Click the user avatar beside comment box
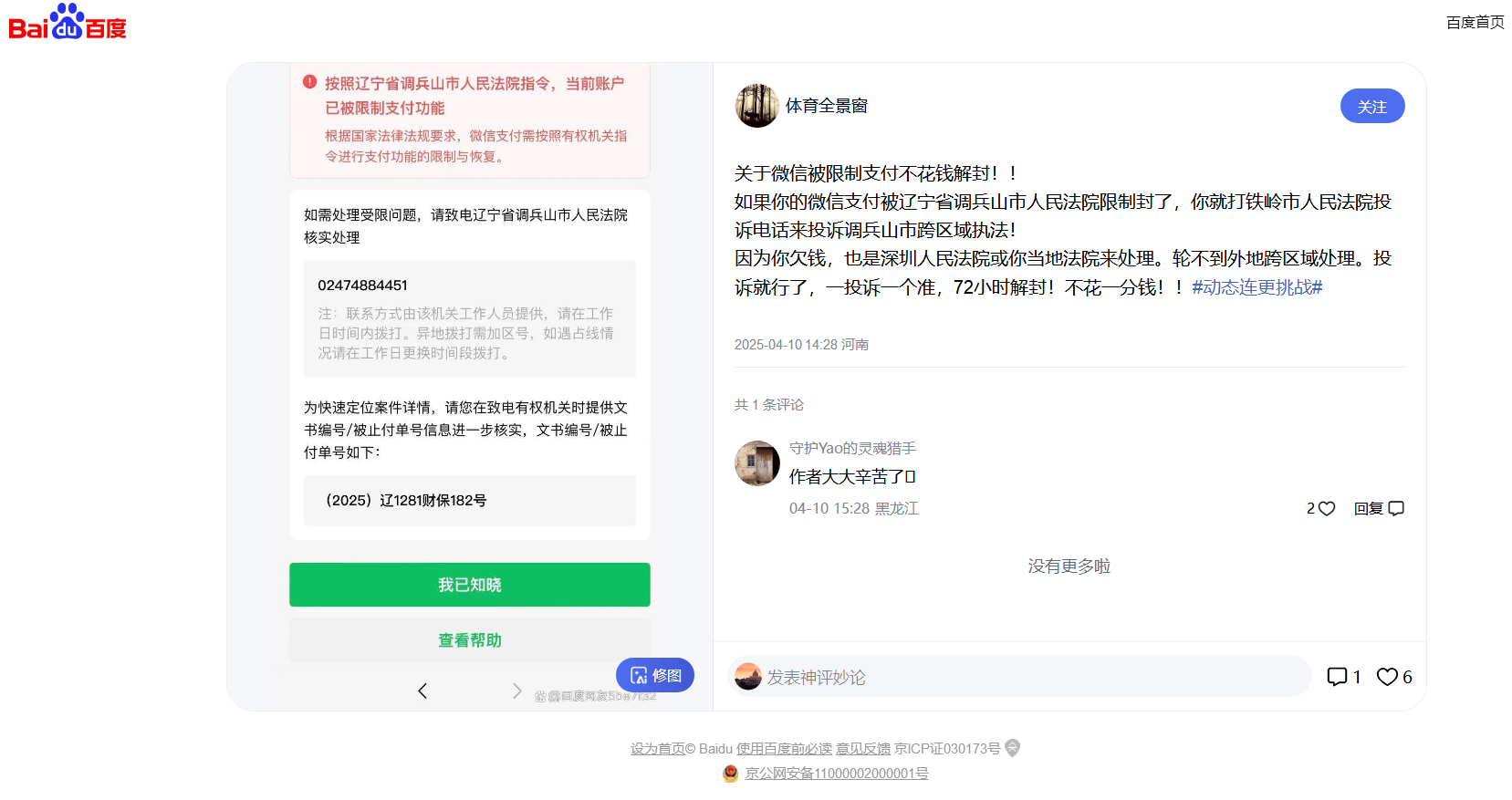This screenshot has height=800, width=1512. [748, 676]
